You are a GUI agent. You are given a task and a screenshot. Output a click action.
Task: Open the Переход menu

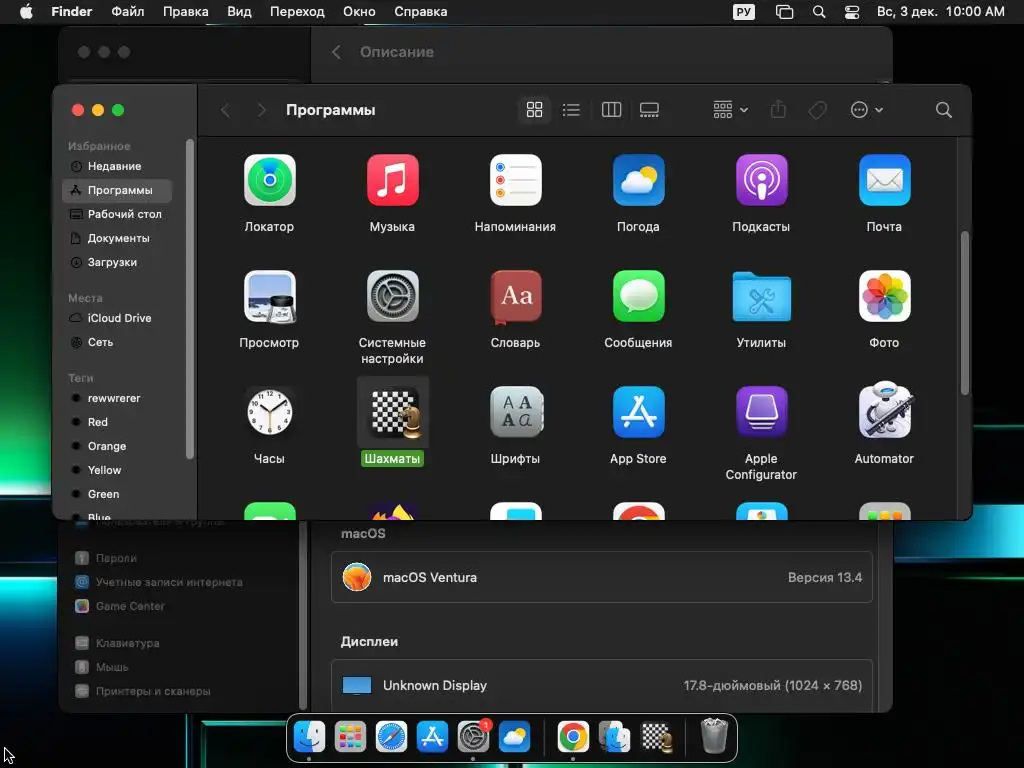coord(297,12)
